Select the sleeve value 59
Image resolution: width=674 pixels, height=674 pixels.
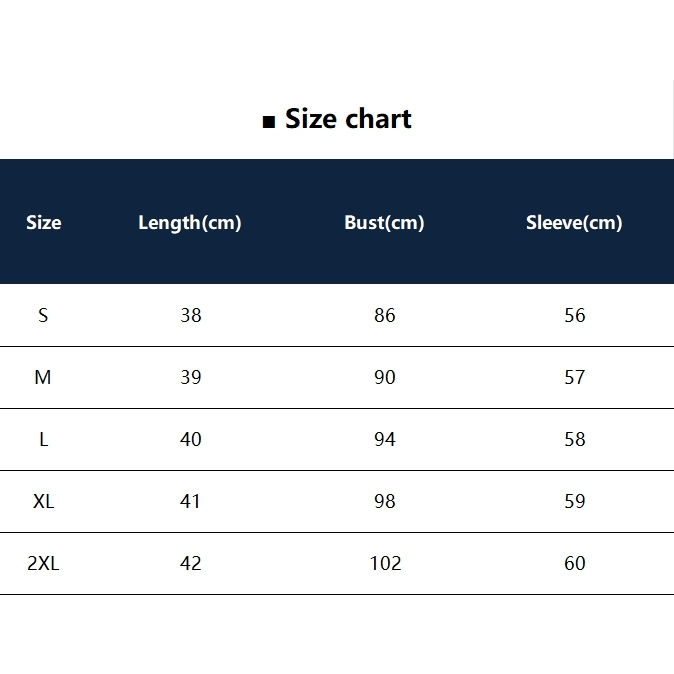tap(575, 502)
